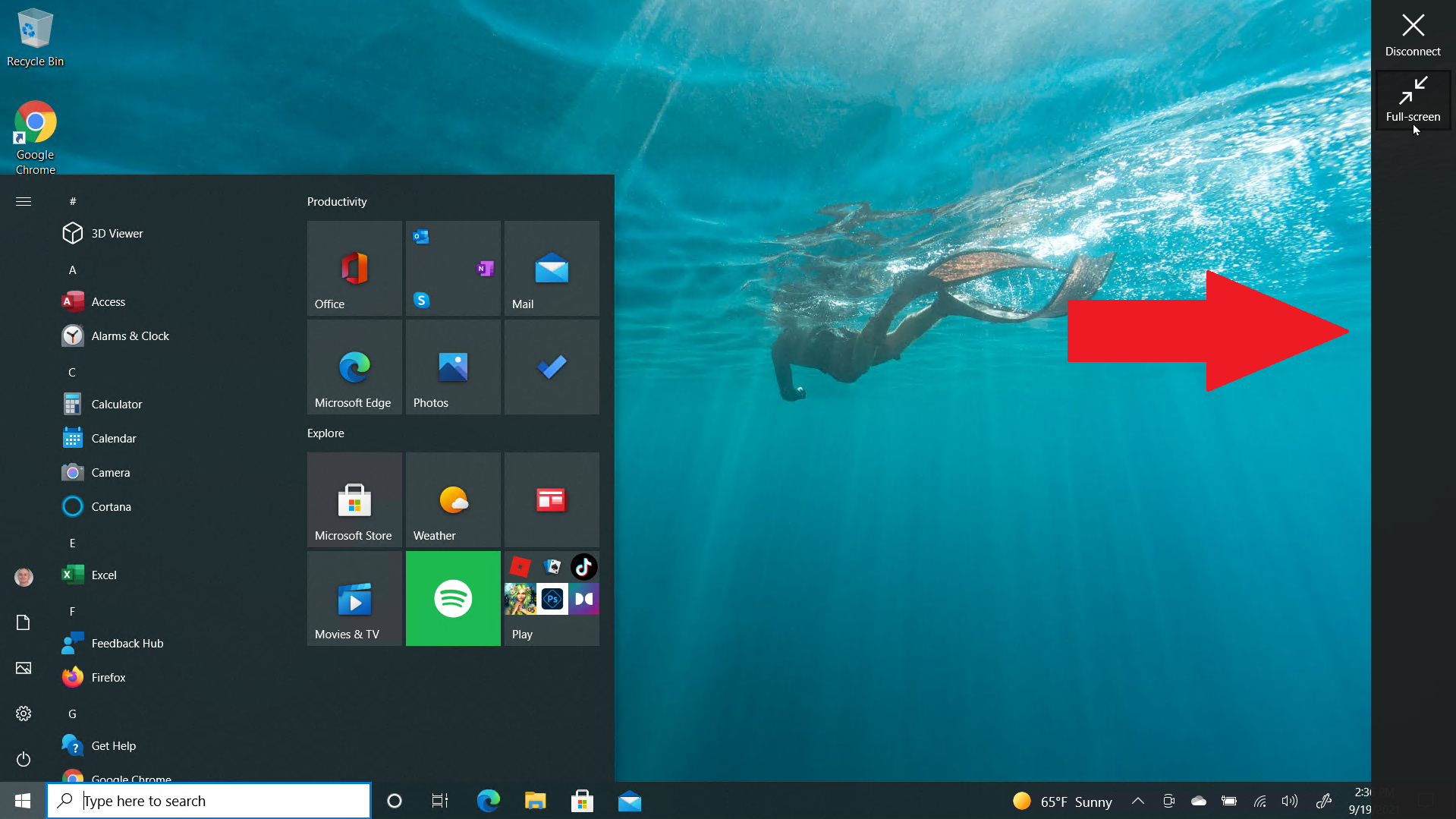Click the Productivity group heading
The image size is (1456, 819).
click(x=337, y=201)
